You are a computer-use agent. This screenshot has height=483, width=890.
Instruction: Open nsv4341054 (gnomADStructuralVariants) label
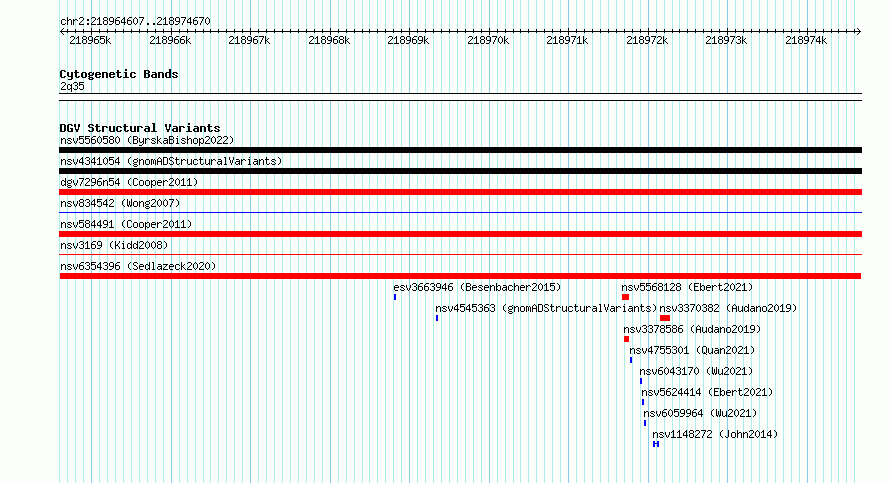pyautogui.click(x=171, y=161)
